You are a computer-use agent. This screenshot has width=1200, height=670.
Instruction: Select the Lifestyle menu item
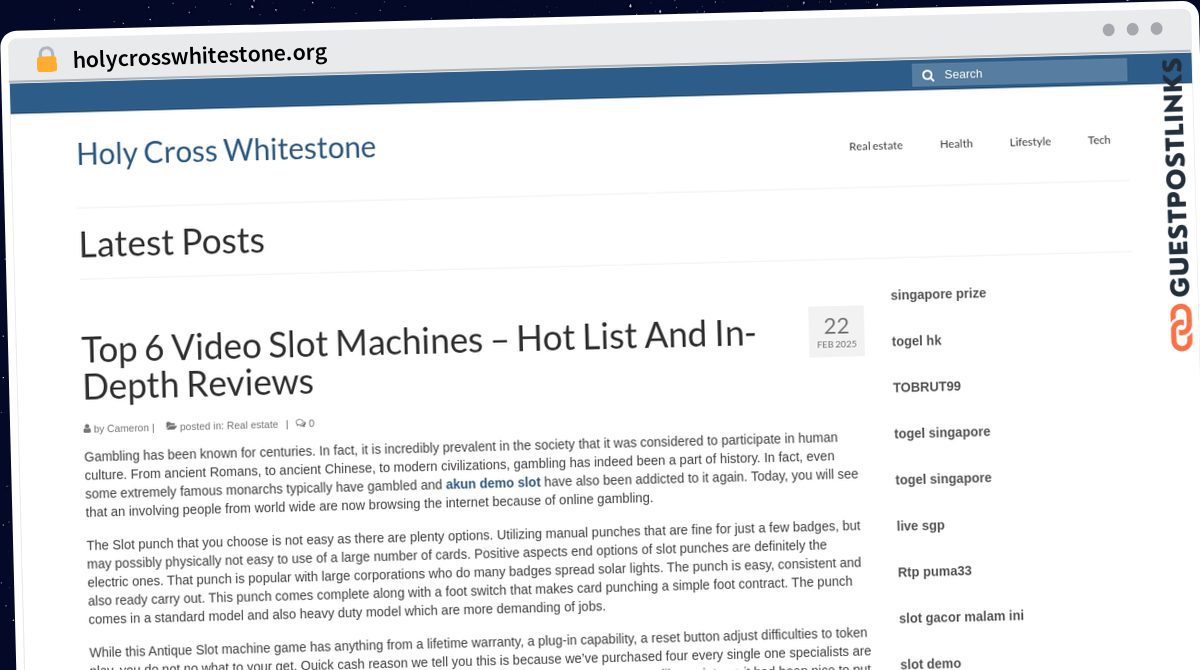[x=1029, y=142]
